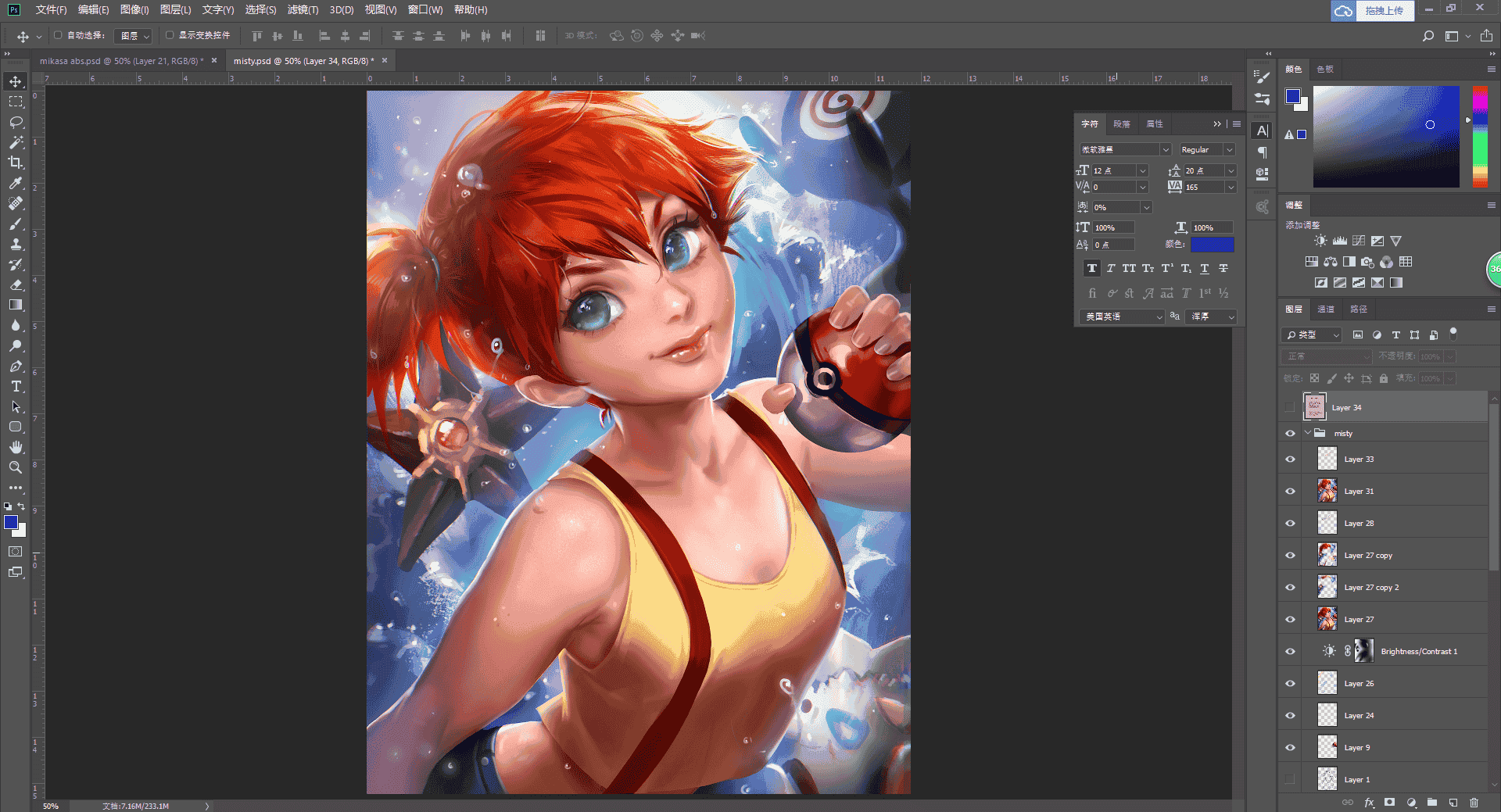Click the Faux Bold text style icon
The height and width of the screenshot is (812, 1501).
pos(1092,268)
